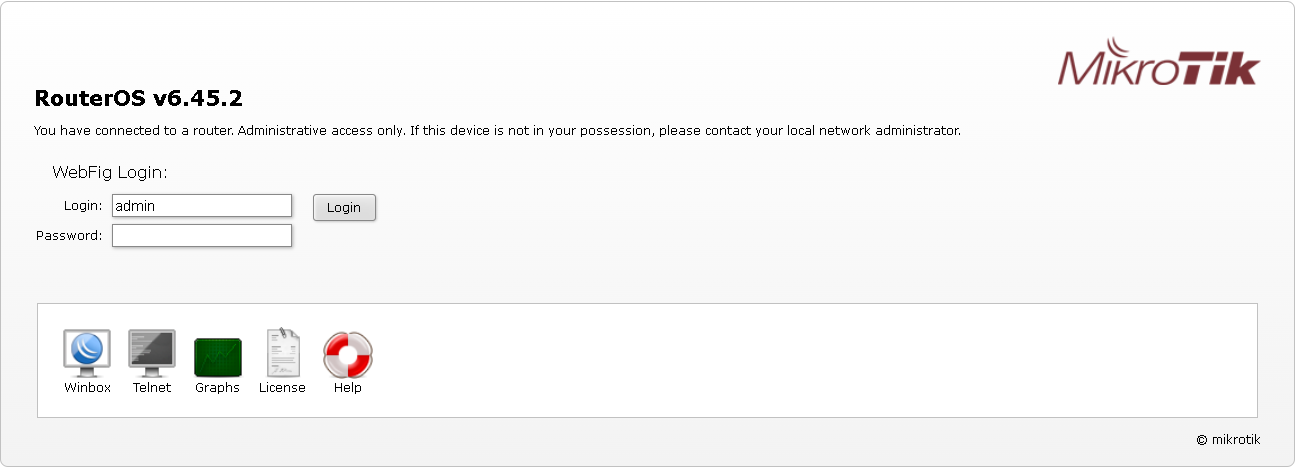Screen dimensions: 1297x469
Task: Open the License text link
Action: point(282,388)
